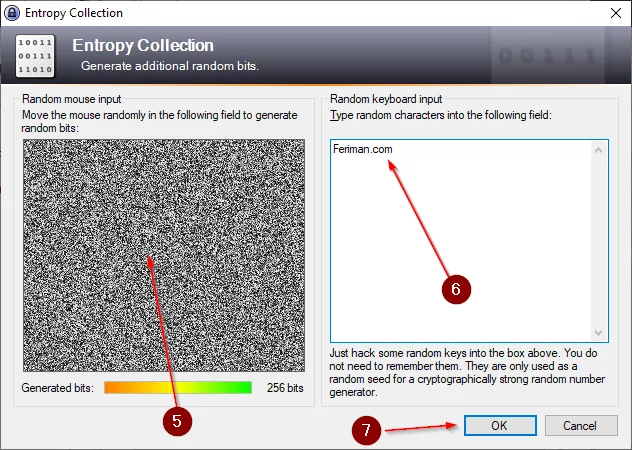Confirm entropy by clicking OK
This screenshot has width=632, height=450.
[x=500, y=425]
